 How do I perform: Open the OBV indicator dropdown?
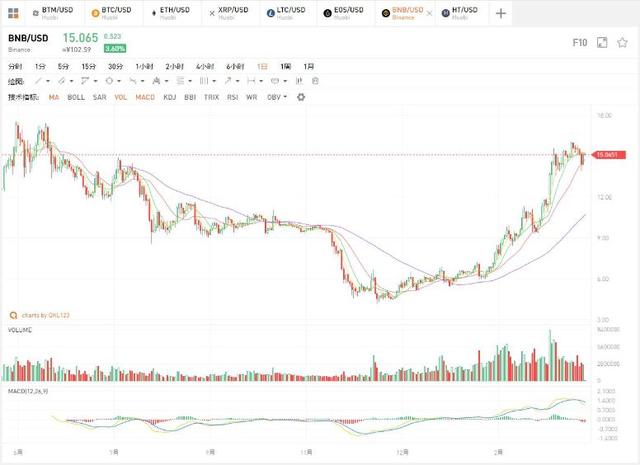[x=277, y=97]
